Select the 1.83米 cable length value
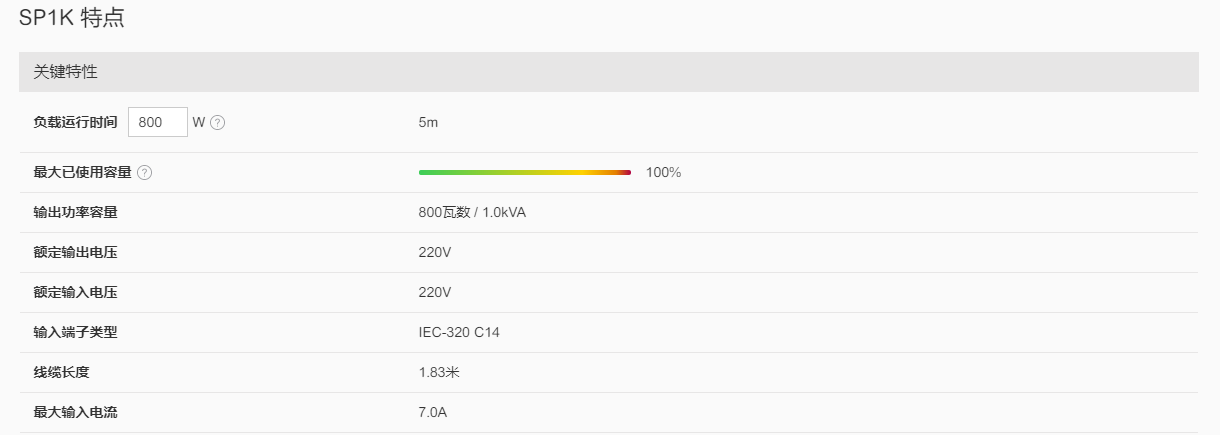The image size is (1220, 435). coord(439,372)
